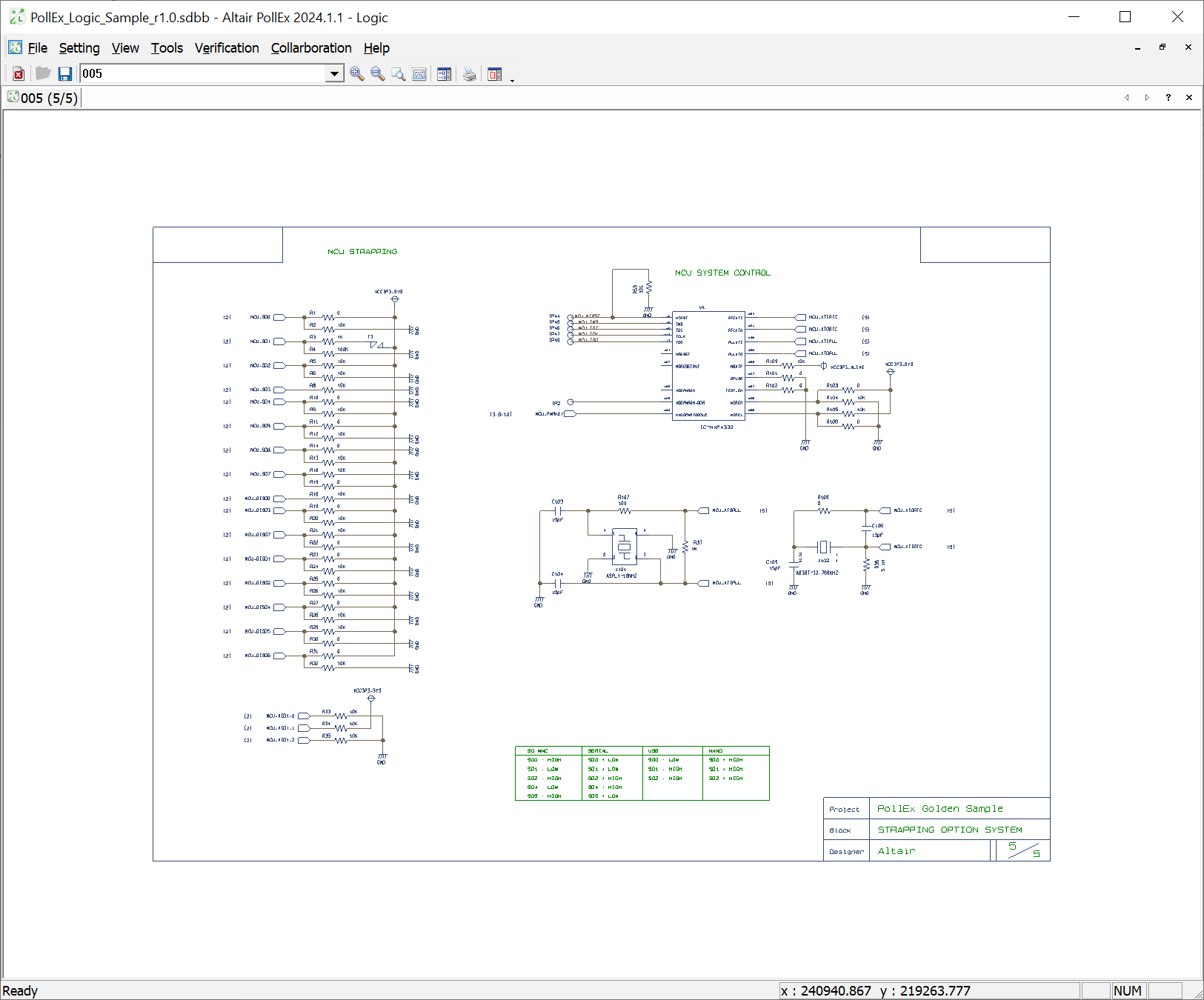Open the Verification menu
The width and height of the screenshot is (1204, 1000).
227,48
